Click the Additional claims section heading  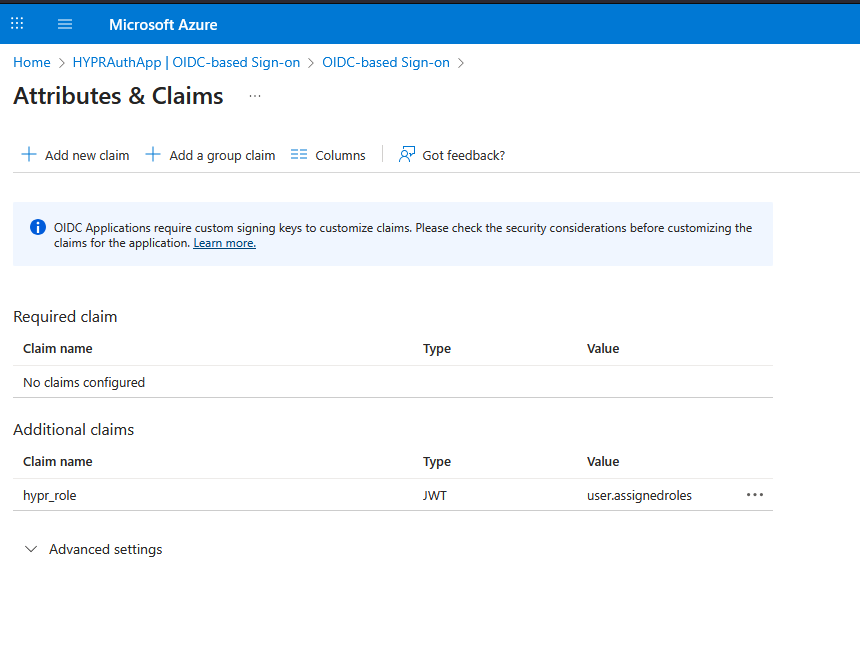pos(73,429)
